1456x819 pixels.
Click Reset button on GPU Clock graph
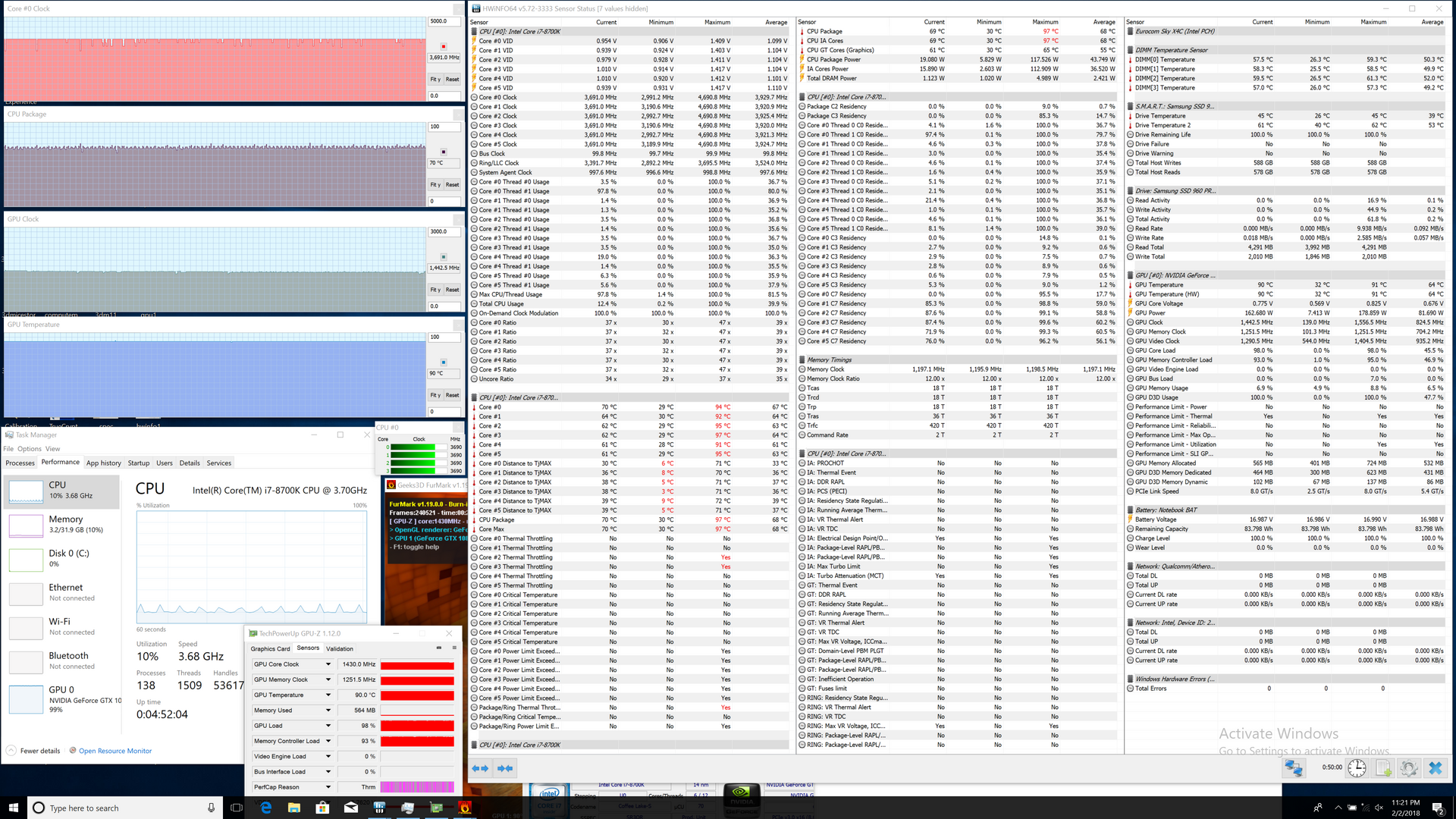click(x=452, y=290)
